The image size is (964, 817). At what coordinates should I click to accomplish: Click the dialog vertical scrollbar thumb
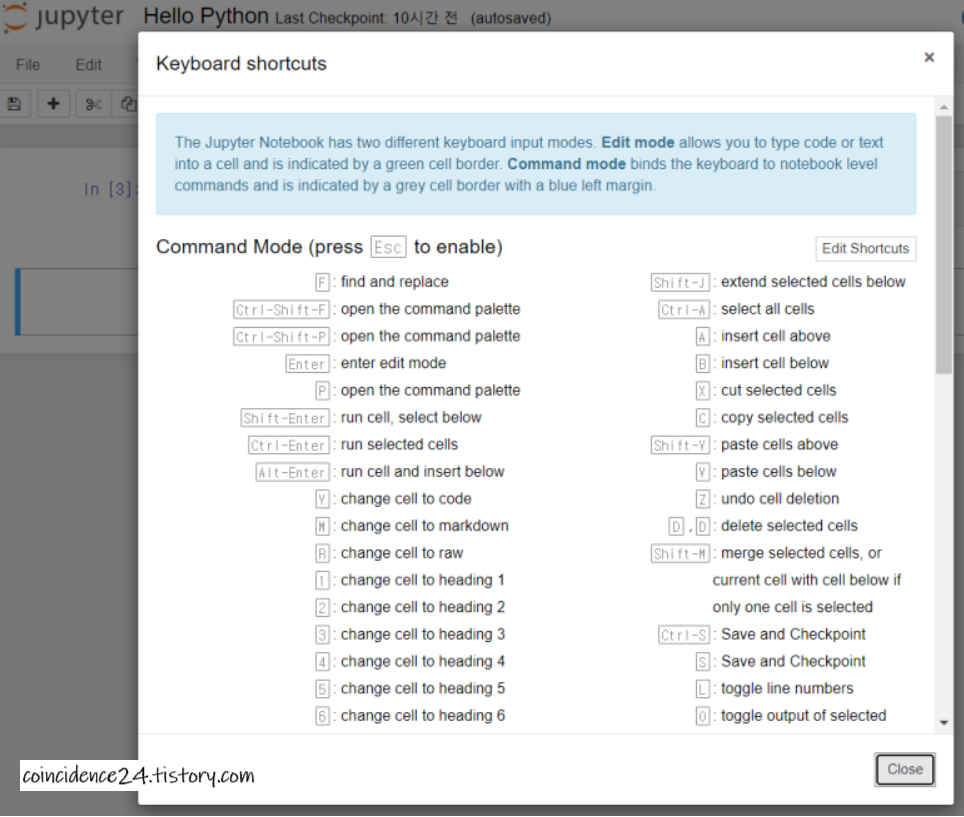coord(944,245)
